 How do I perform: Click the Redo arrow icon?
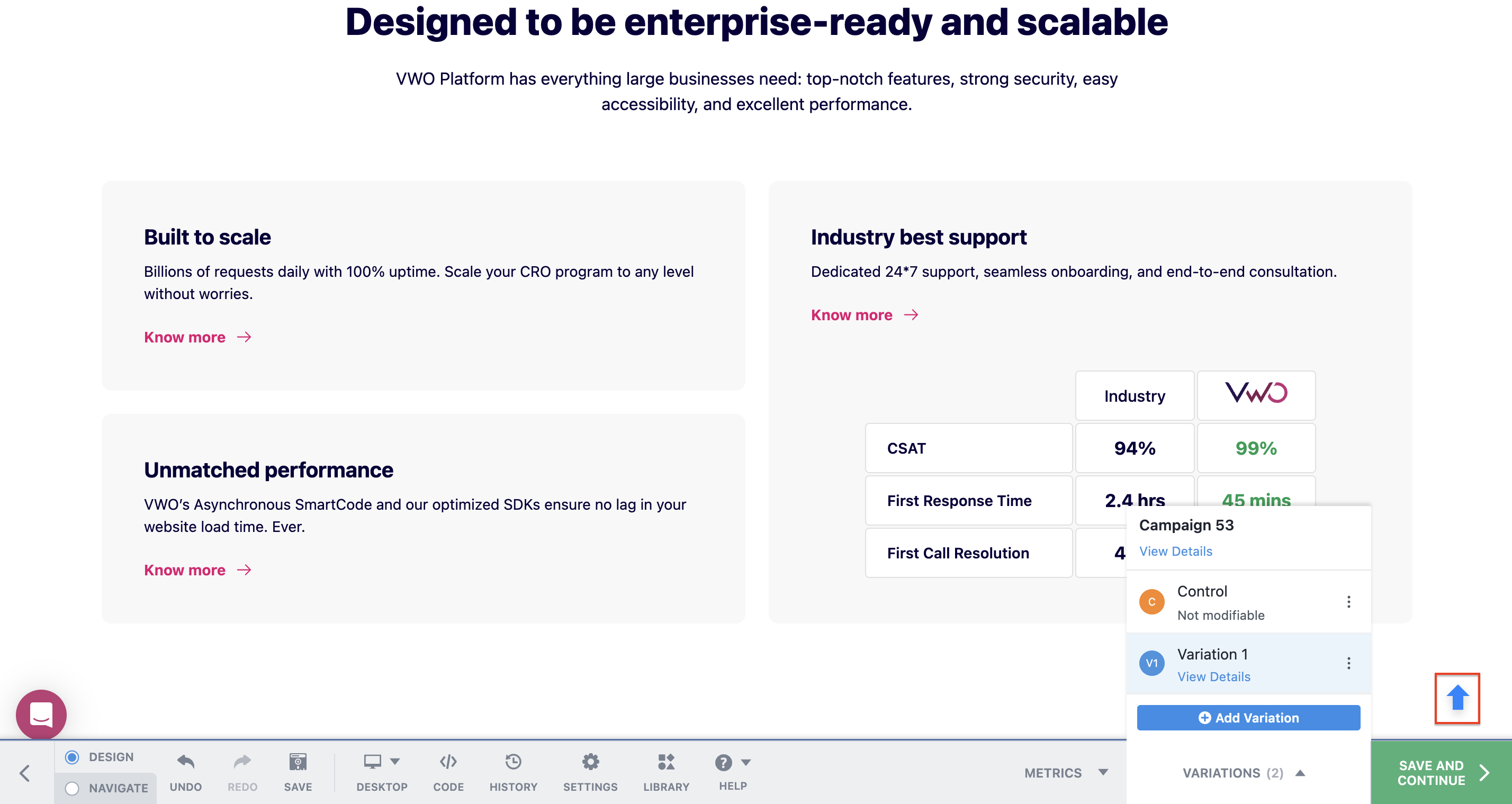(242, 762)
